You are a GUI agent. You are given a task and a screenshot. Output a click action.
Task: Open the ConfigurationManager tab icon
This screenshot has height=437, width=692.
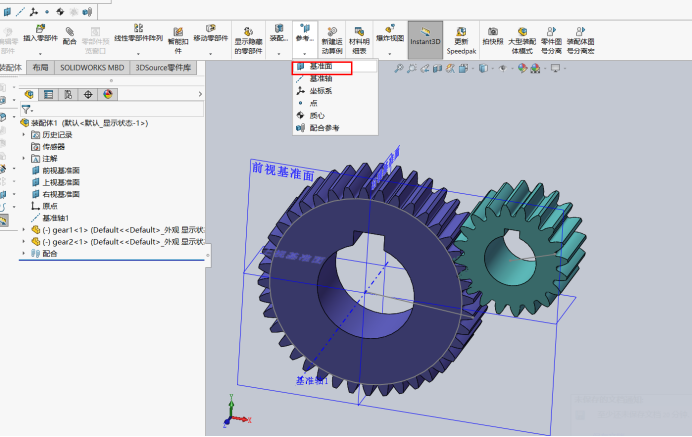pyautogui.click(x=68, y=94)
